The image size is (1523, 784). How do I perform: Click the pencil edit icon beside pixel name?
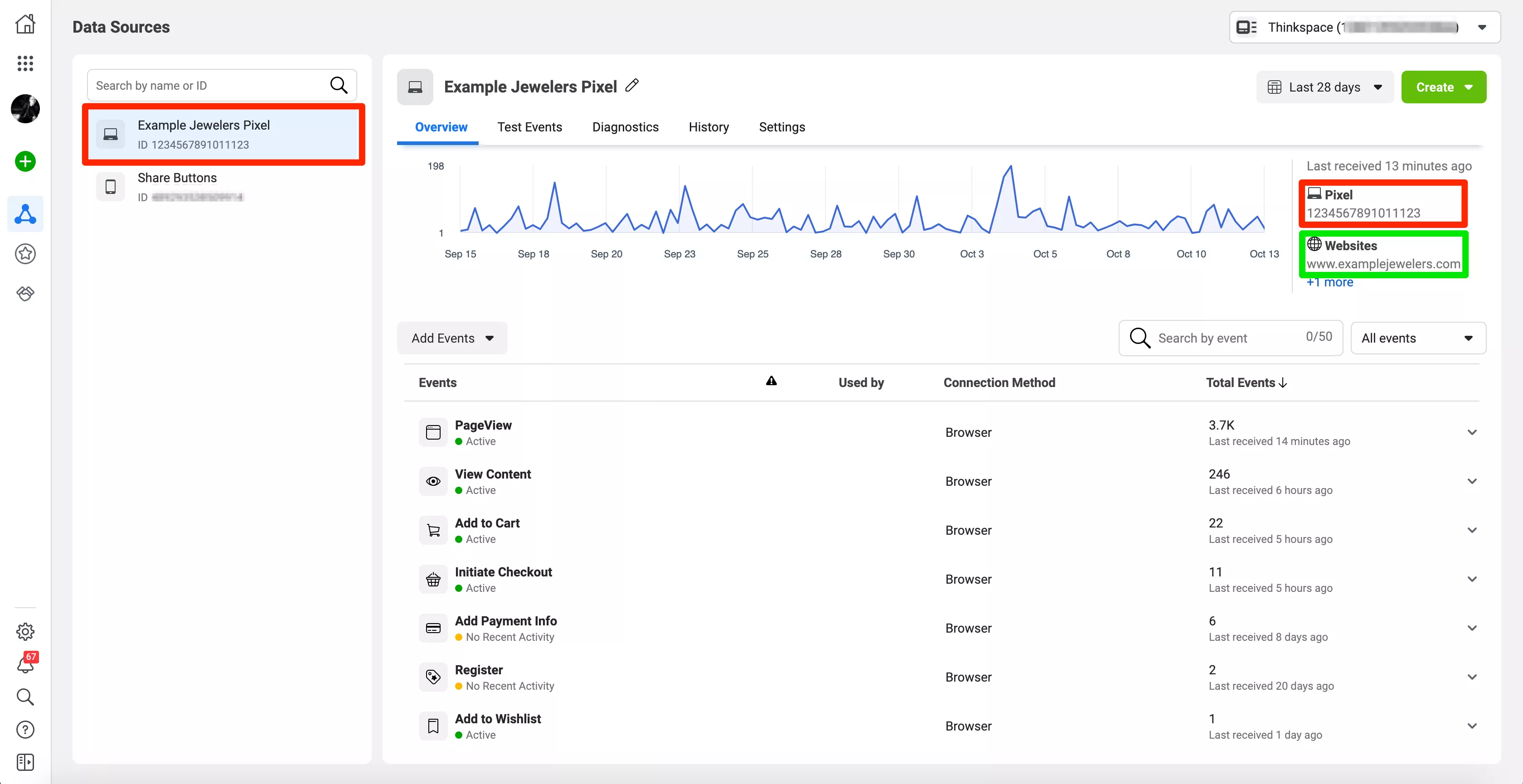click(x=632, y=86)
